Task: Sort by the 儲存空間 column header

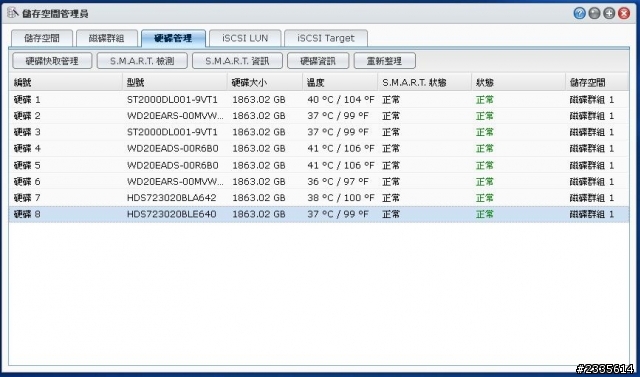Action: click(x=597, y=83)
